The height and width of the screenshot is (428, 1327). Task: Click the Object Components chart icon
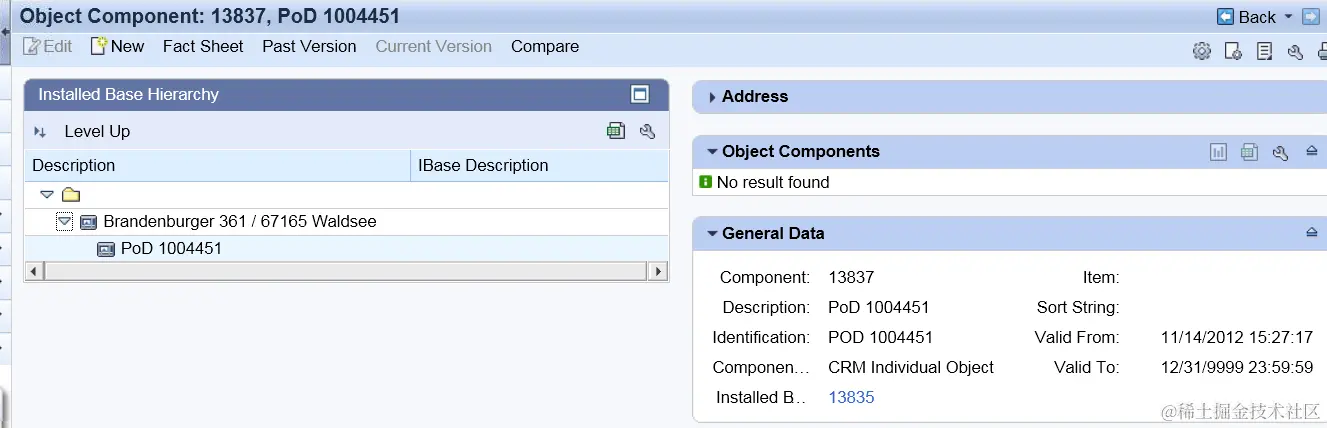[x=1218, y=152]
